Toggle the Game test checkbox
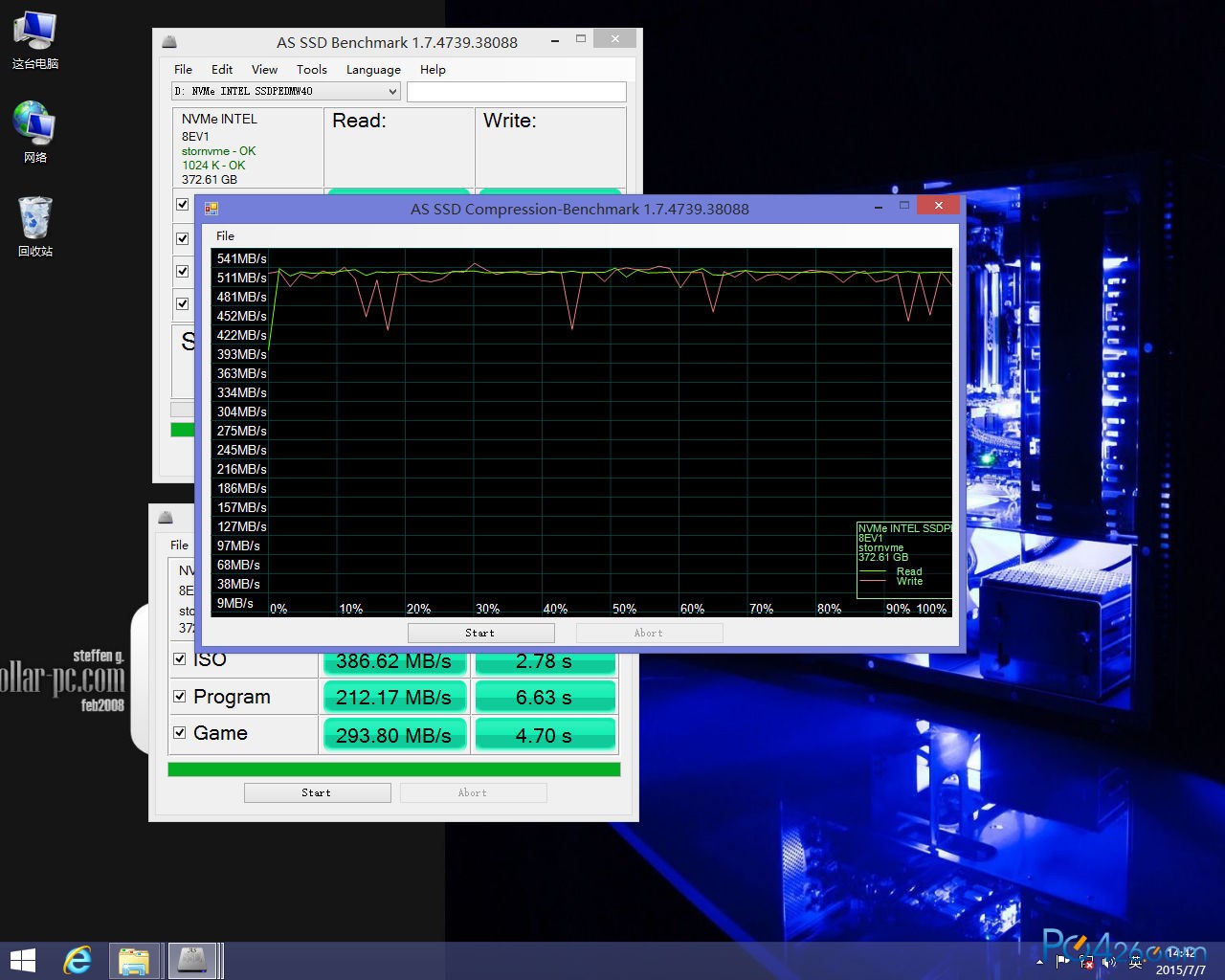This screenshot has height=980, width=1225. [179, 732]
